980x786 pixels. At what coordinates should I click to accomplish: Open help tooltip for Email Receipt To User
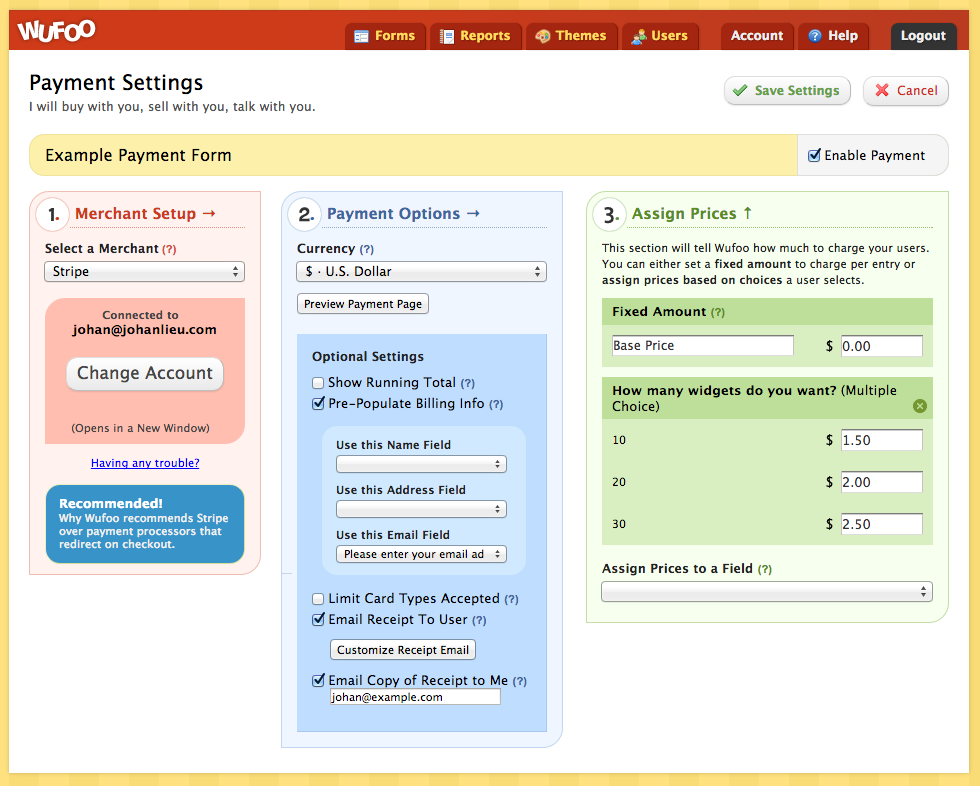(x=479, y=620)
